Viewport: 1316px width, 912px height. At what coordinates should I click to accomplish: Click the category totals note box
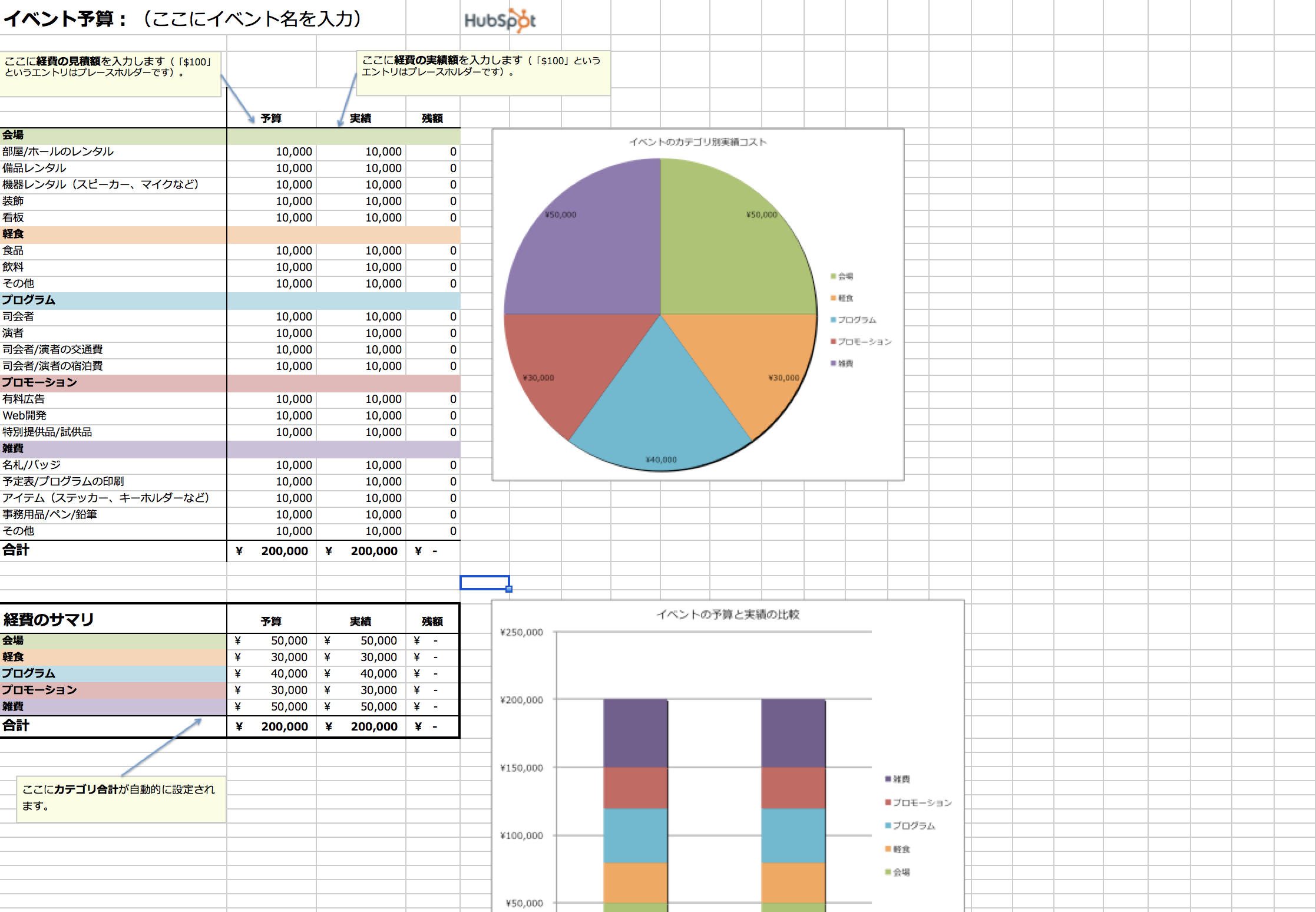[x=121, y=798]
